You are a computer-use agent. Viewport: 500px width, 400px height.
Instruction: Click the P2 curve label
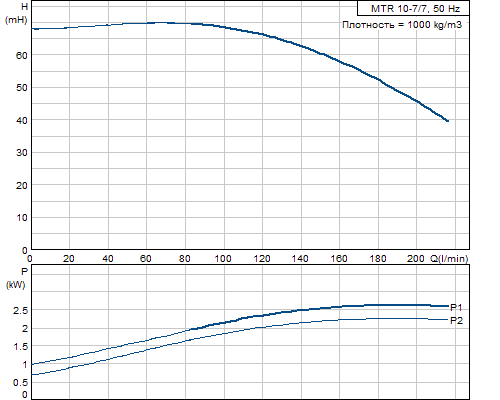click(456, 321)
